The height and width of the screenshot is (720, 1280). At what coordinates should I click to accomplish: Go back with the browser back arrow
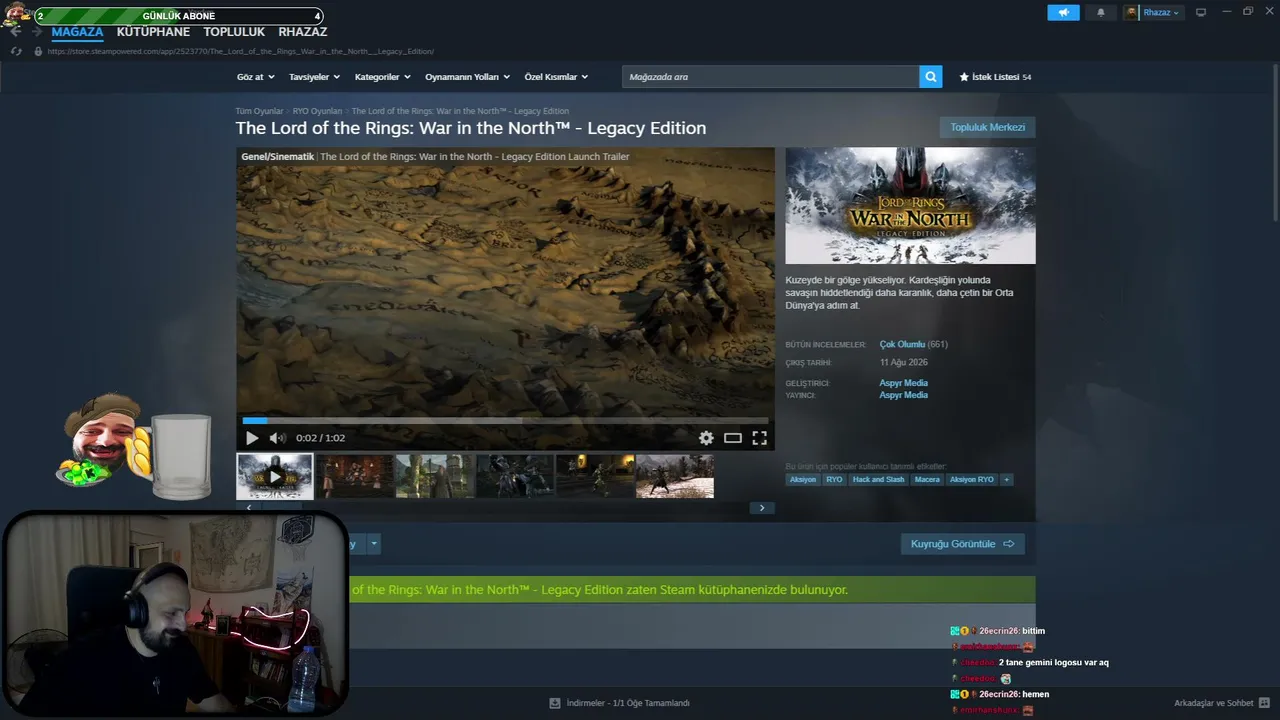(15, 32)
